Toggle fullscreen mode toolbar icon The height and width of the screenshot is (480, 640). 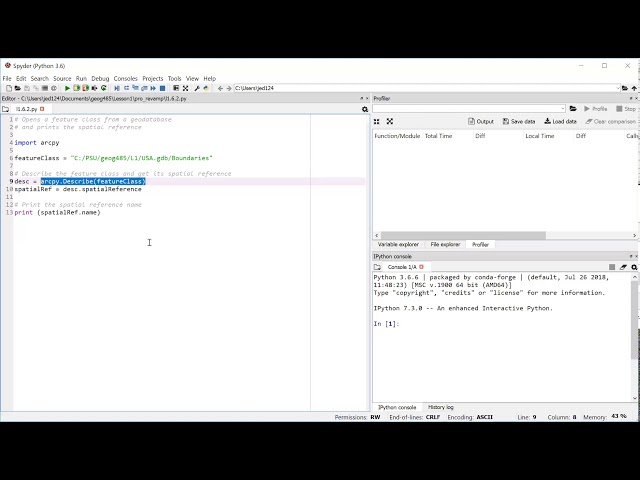coord(185,88)
